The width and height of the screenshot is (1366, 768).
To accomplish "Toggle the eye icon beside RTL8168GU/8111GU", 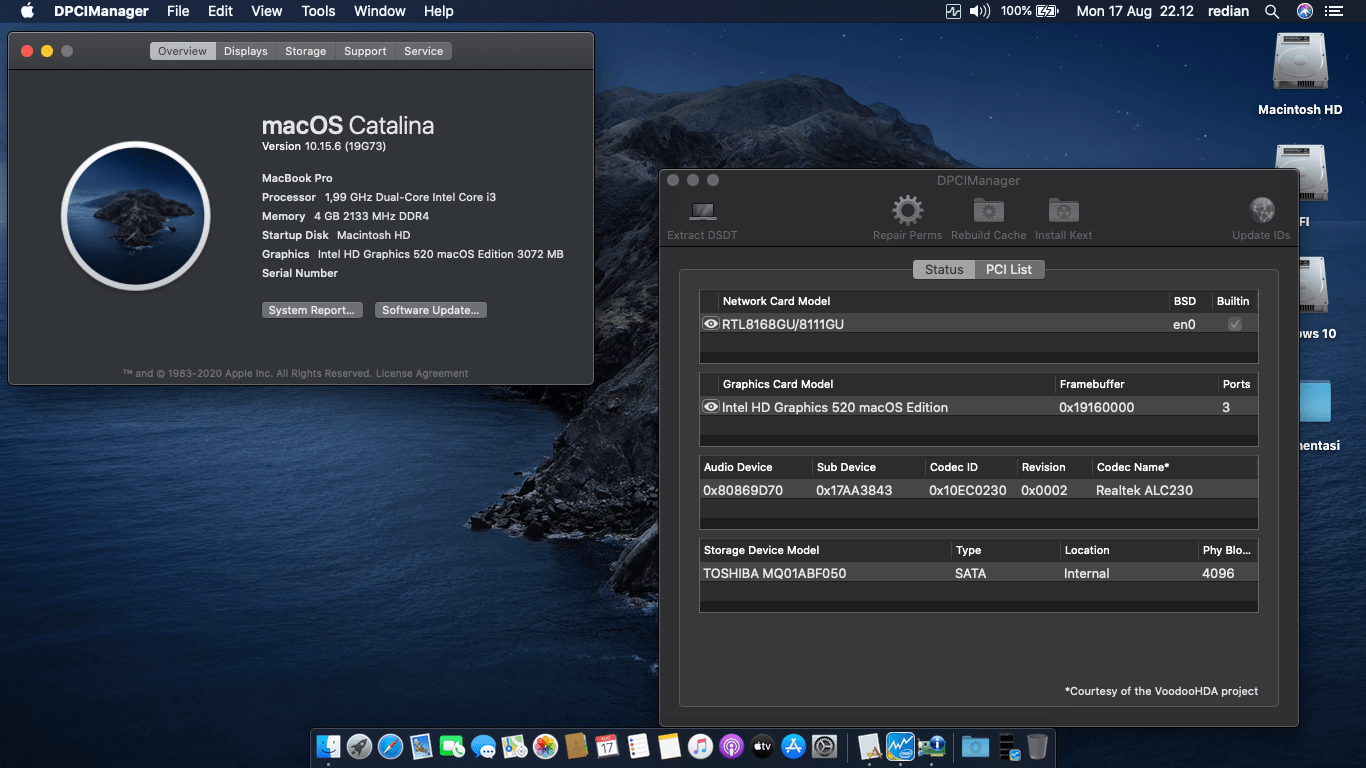I will tap(710, 324).
